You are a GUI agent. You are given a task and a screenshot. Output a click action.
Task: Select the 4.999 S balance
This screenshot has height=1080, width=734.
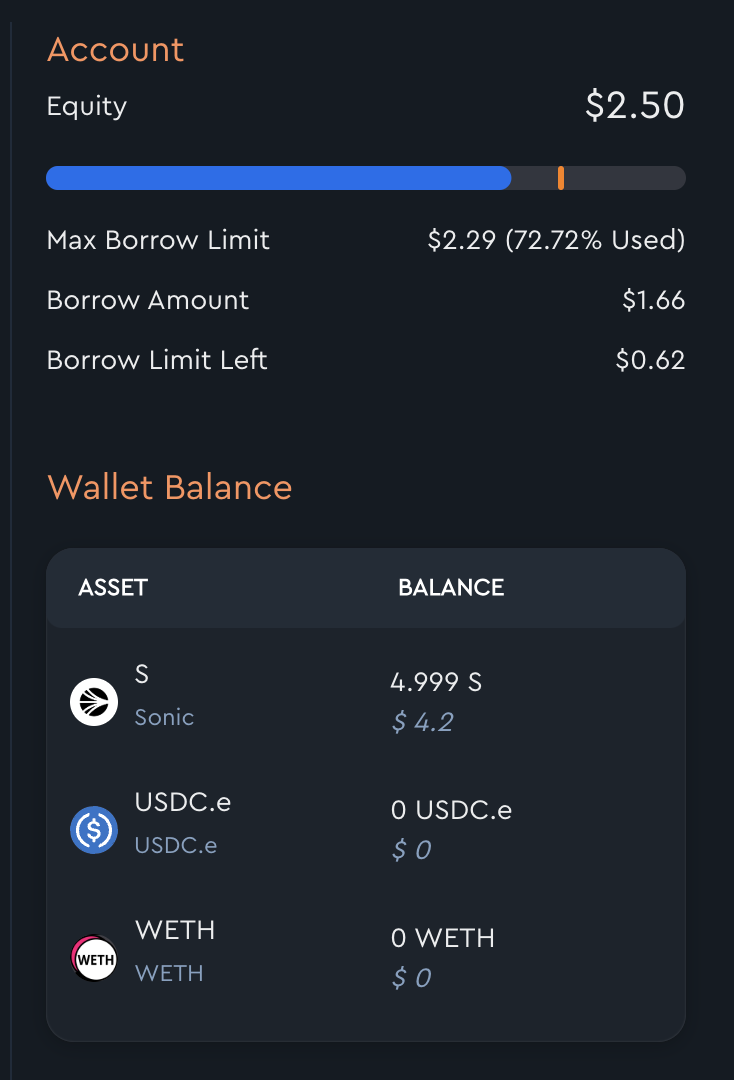coord(436,682)
